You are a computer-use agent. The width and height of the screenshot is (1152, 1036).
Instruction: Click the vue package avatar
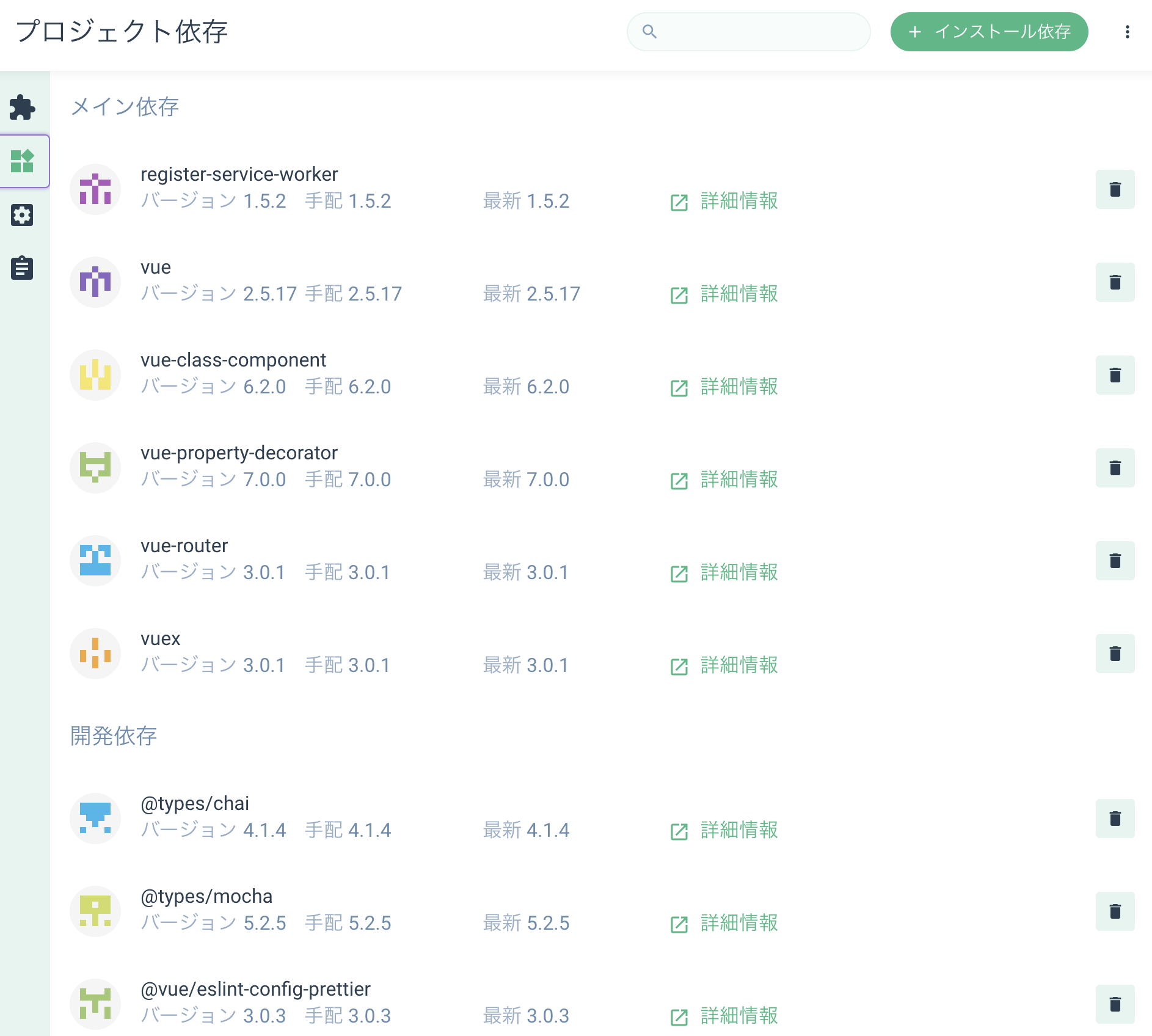tap(95, 282)
